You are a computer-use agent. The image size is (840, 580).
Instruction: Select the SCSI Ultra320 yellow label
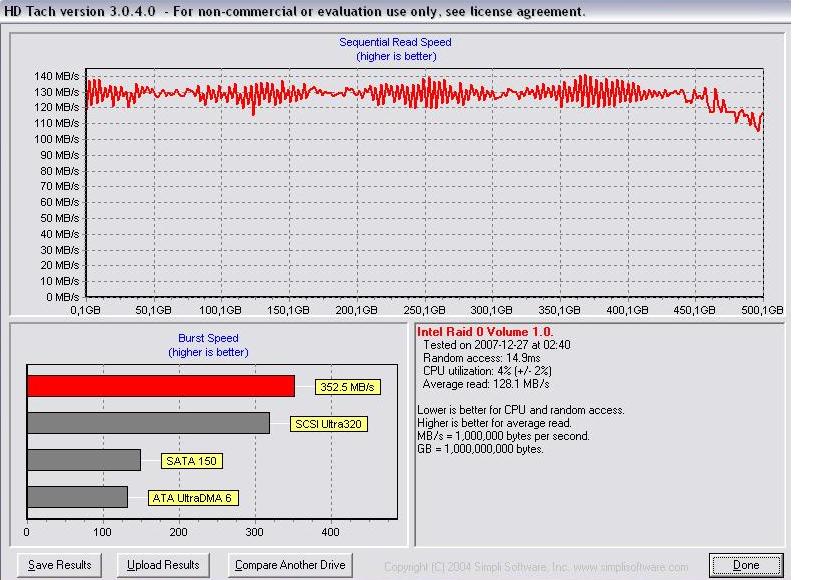[330, 424]
